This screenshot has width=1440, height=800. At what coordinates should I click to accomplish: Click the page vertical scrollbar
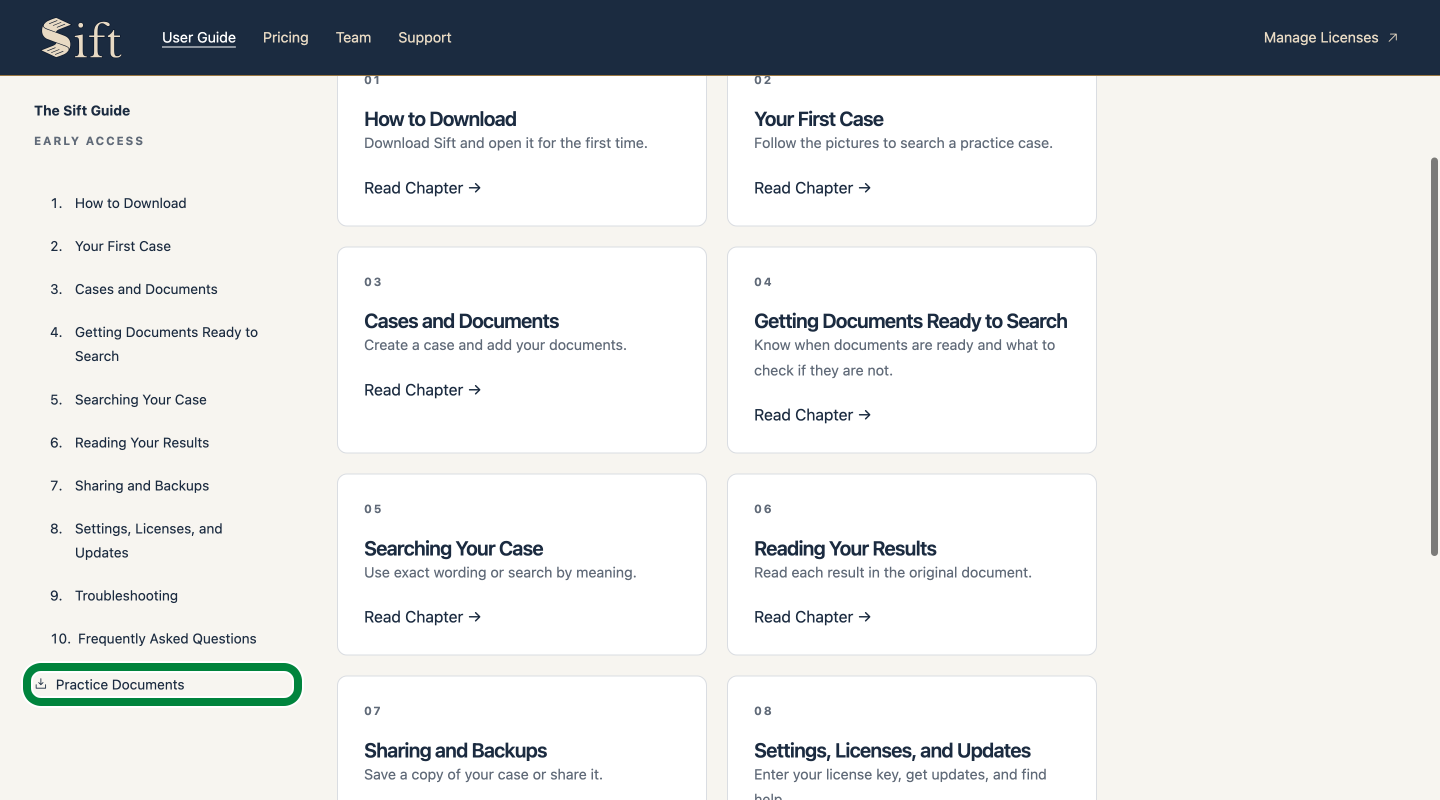[1434, 356]
